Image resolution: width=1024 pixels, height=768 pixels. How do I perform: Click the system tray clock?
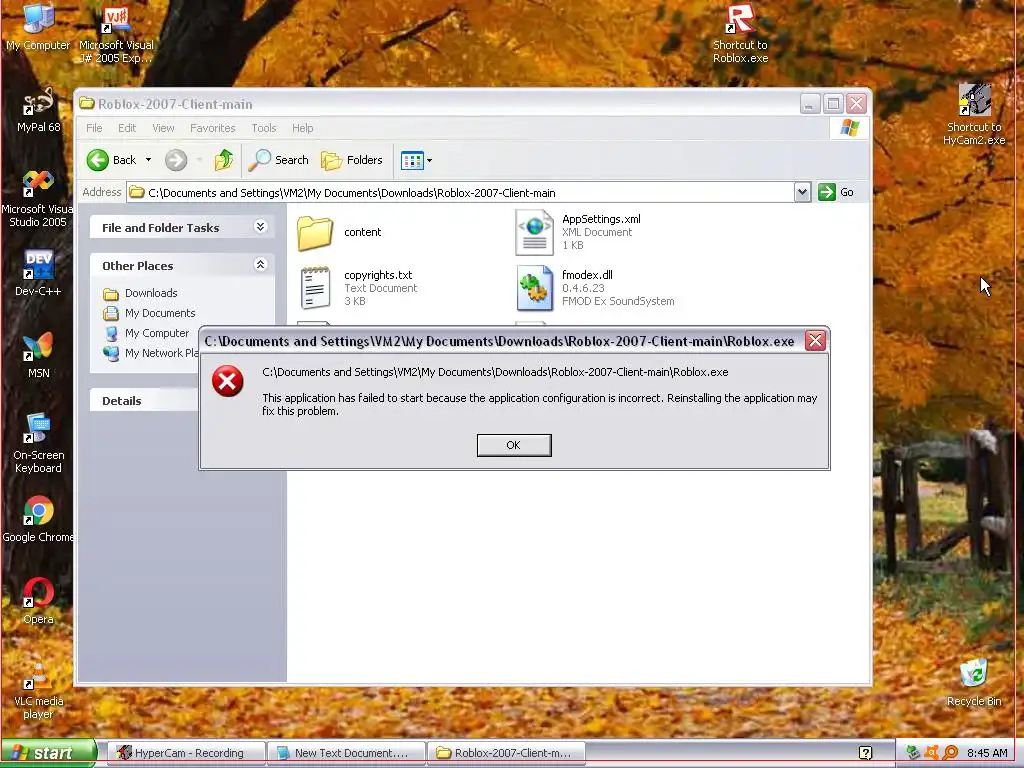pos(987,753)
